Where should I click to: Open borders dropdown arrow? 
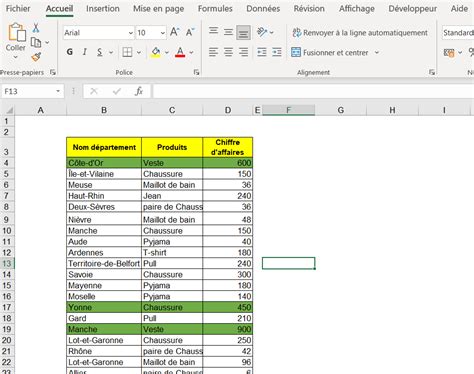[x=139, y=52]
